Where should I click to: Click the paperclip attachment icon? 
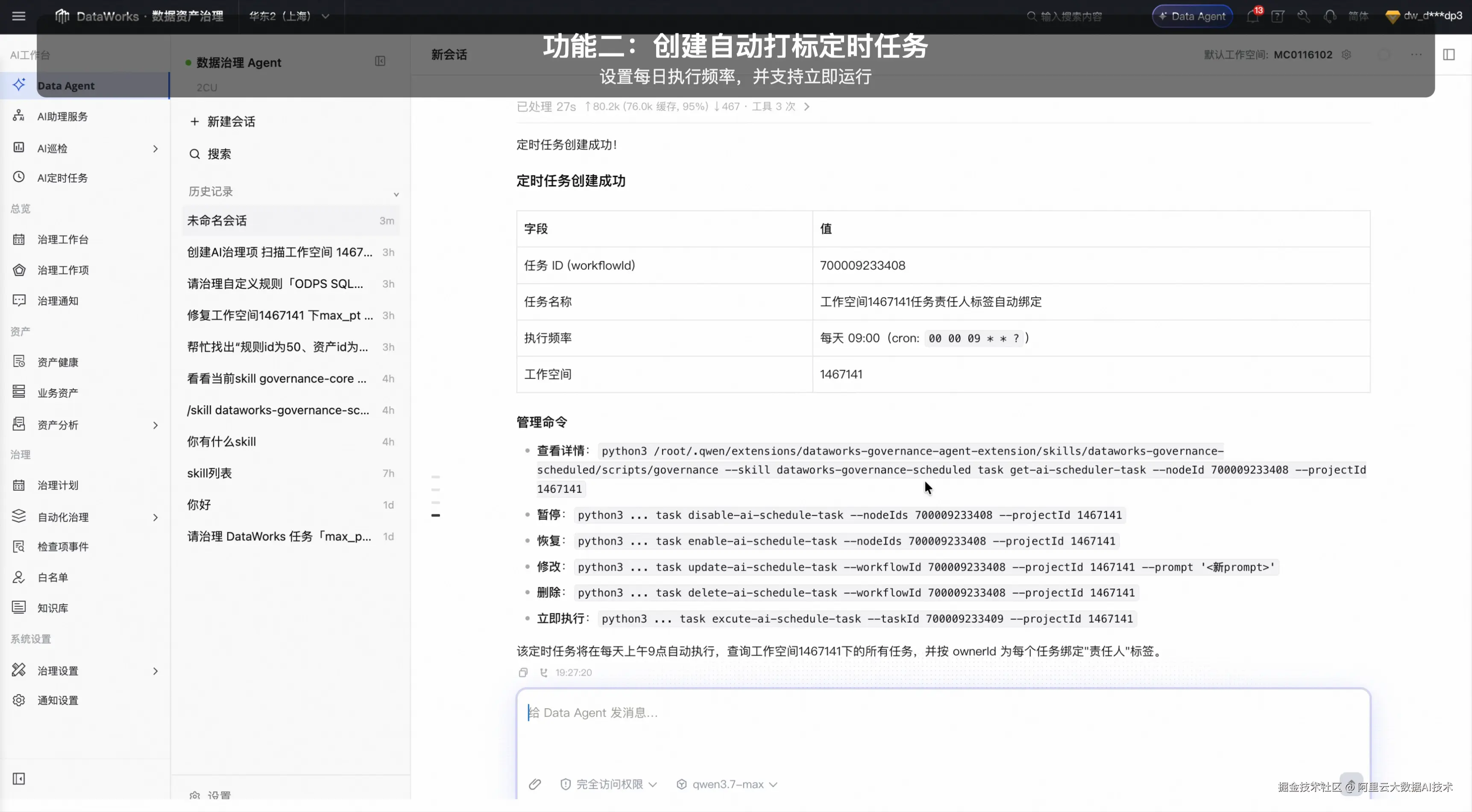point(535,784)
